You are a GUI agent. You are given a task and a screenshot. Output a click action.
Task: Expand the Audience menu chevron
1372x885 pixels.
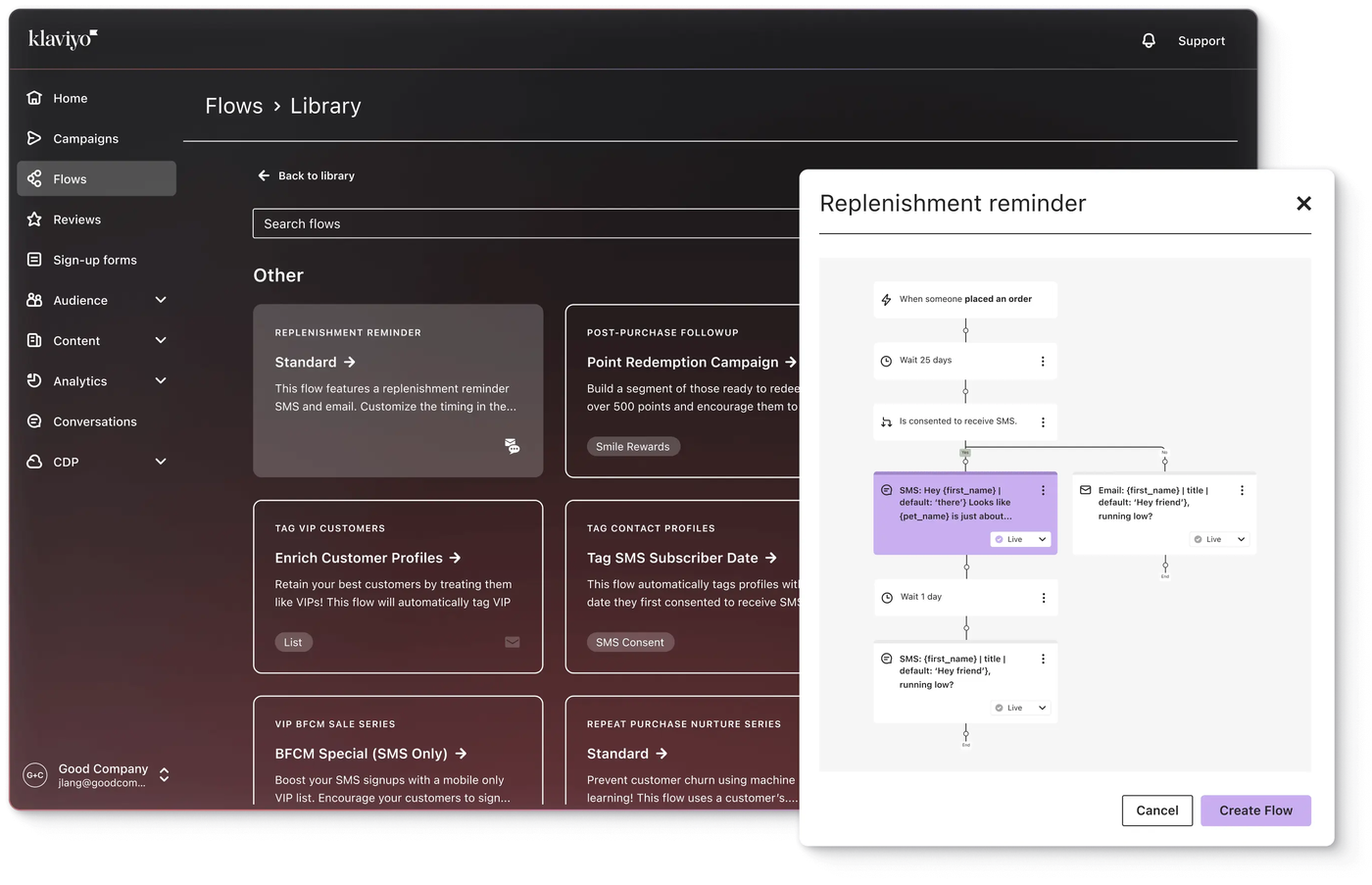point(161,300)
